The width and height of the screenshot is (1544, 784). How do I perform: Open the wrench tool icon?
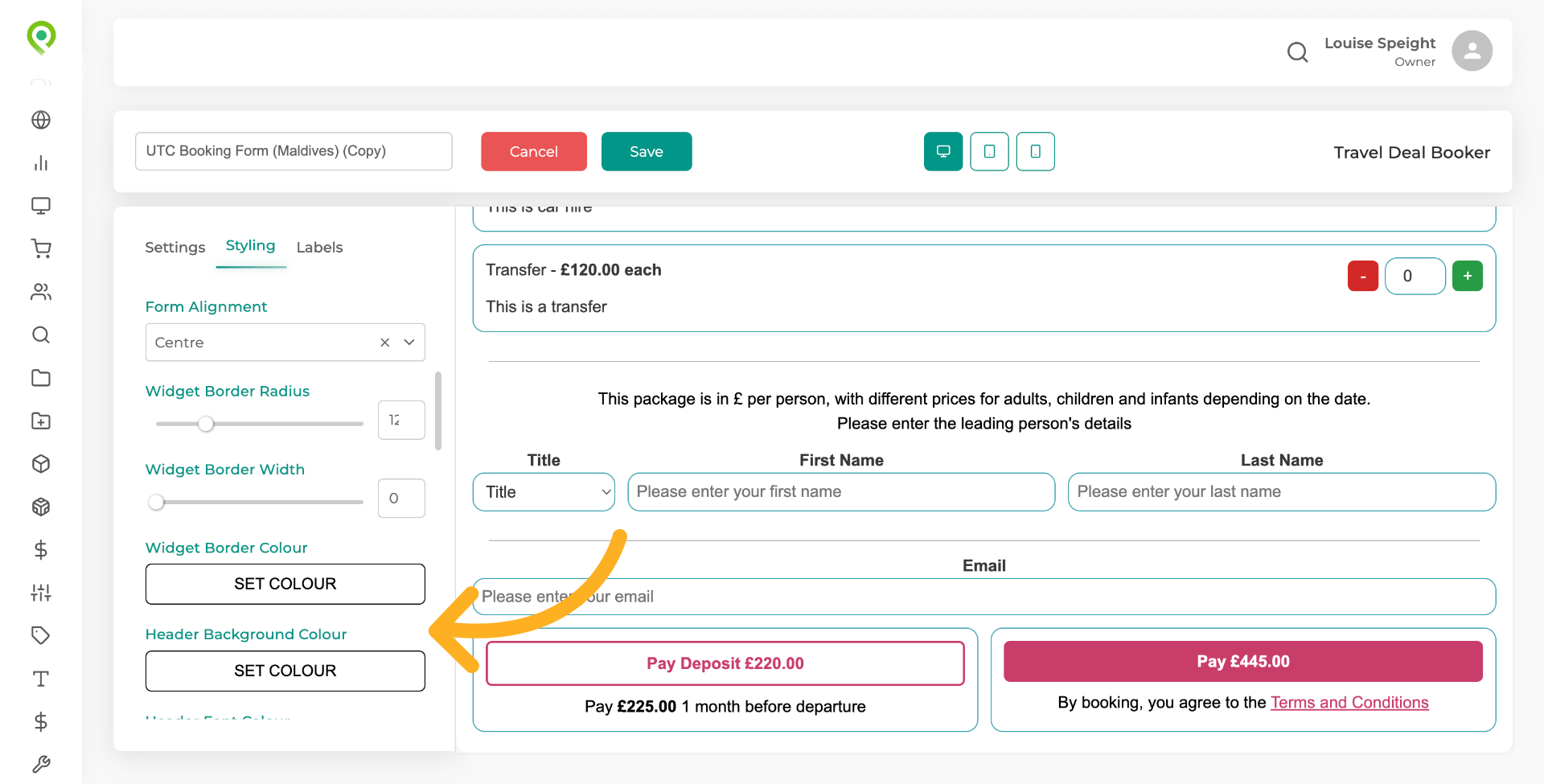click(41, 764)
